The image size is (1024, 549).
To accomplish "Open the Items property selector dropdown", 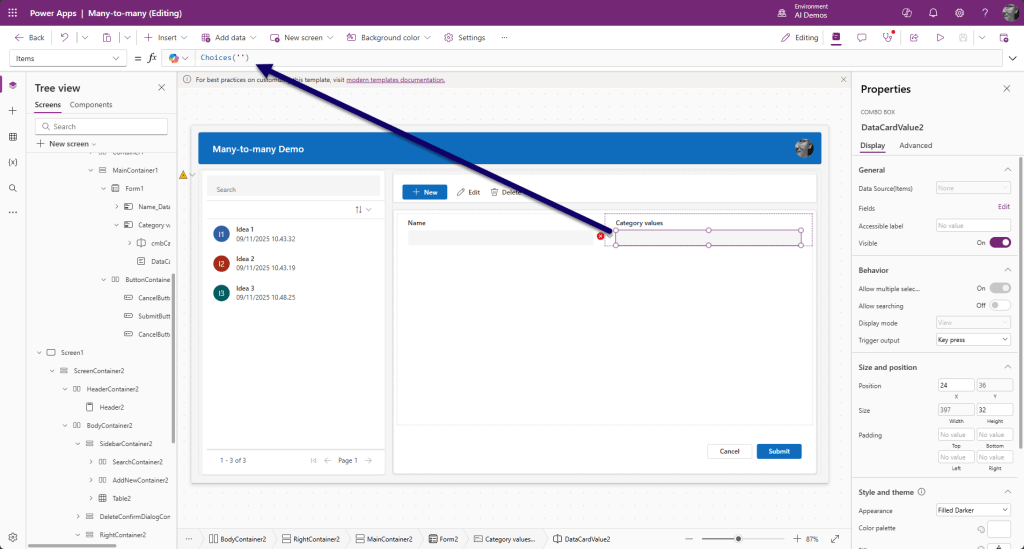I will [x=68, y=58].
